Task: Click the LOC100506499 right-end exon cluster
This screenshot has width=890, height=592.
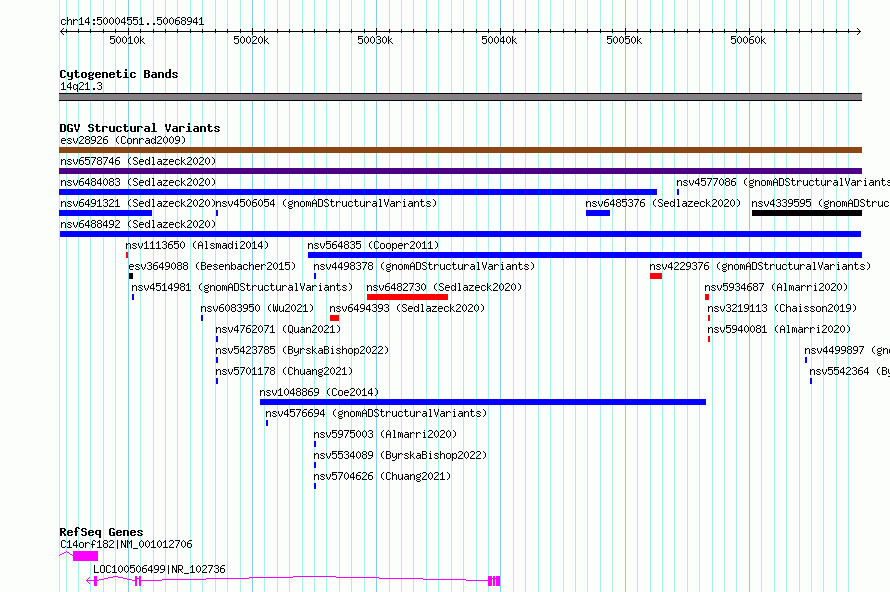Action: click(x=494, y=581)
